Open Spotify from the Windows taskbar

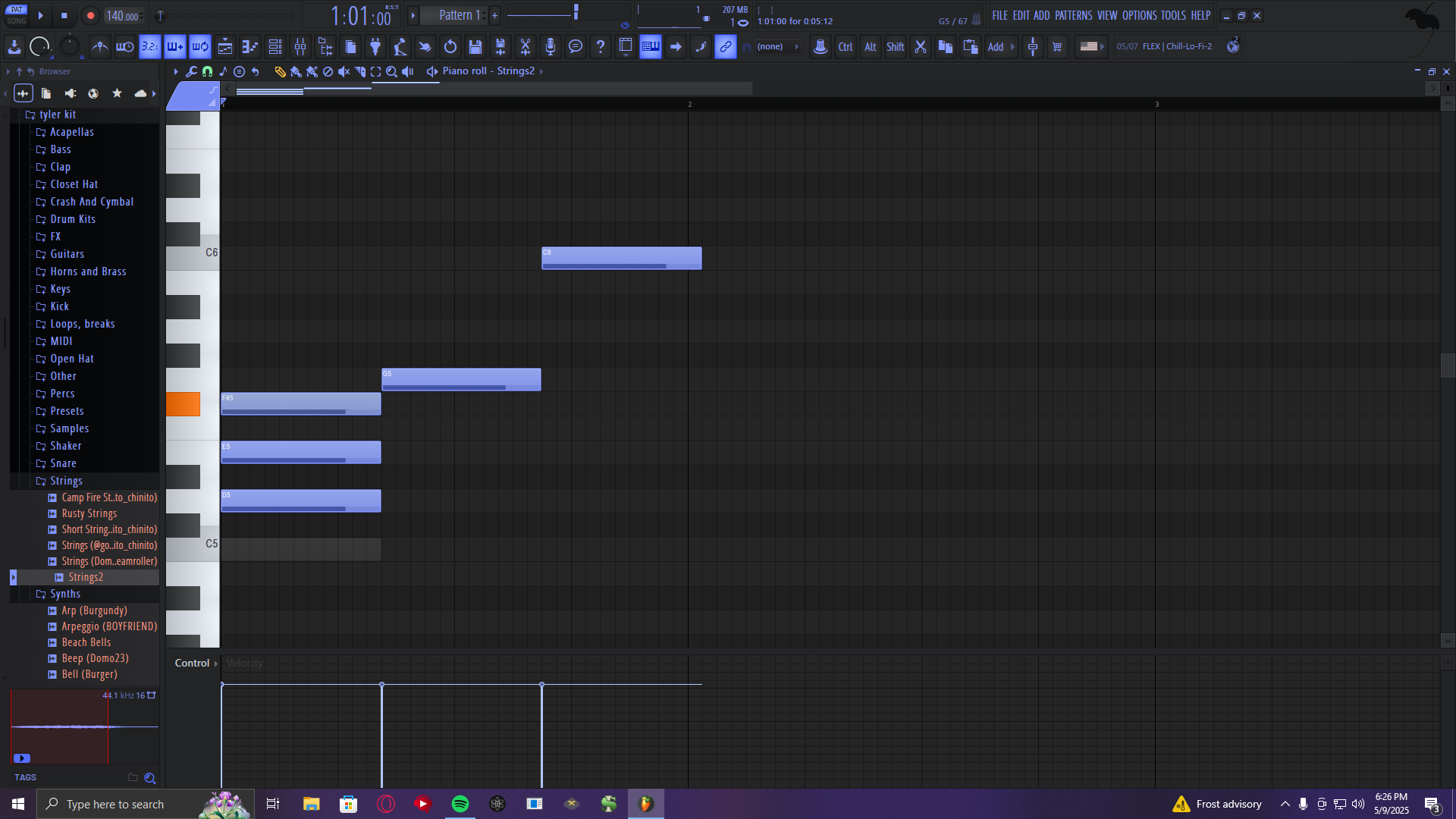click(460, 804)
